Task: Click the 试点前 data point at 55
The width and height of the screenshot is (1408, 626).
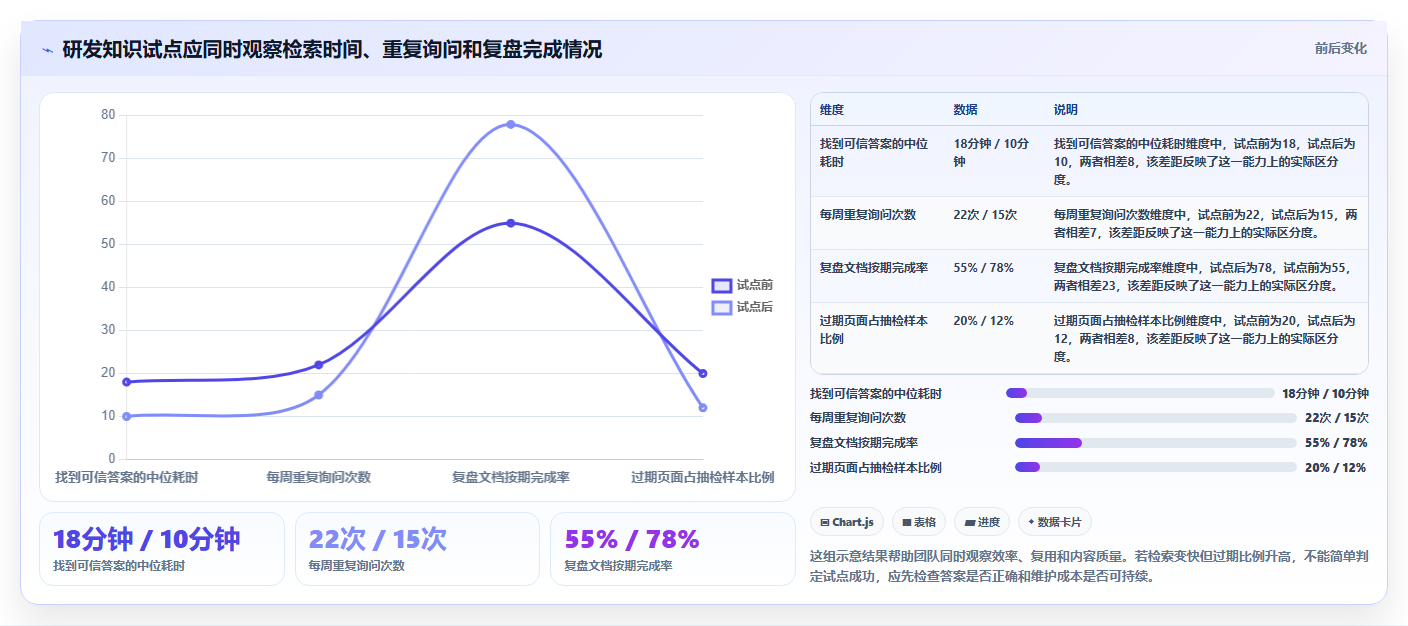Action: (510, 223)
